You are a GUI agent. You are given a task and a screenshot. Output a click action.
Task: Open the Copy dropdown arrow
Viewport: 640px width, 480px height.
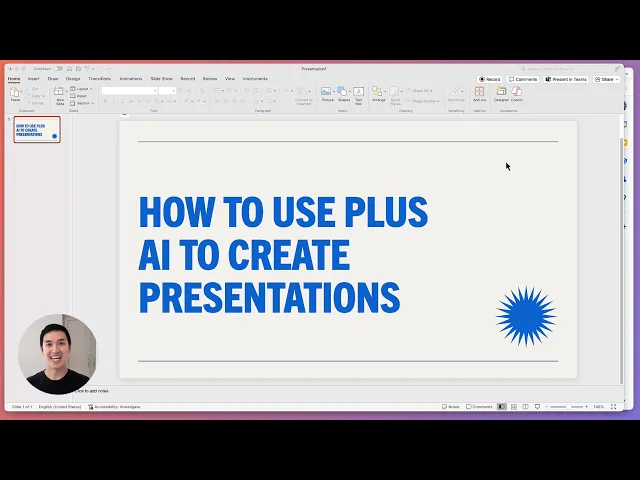point(44,96)
